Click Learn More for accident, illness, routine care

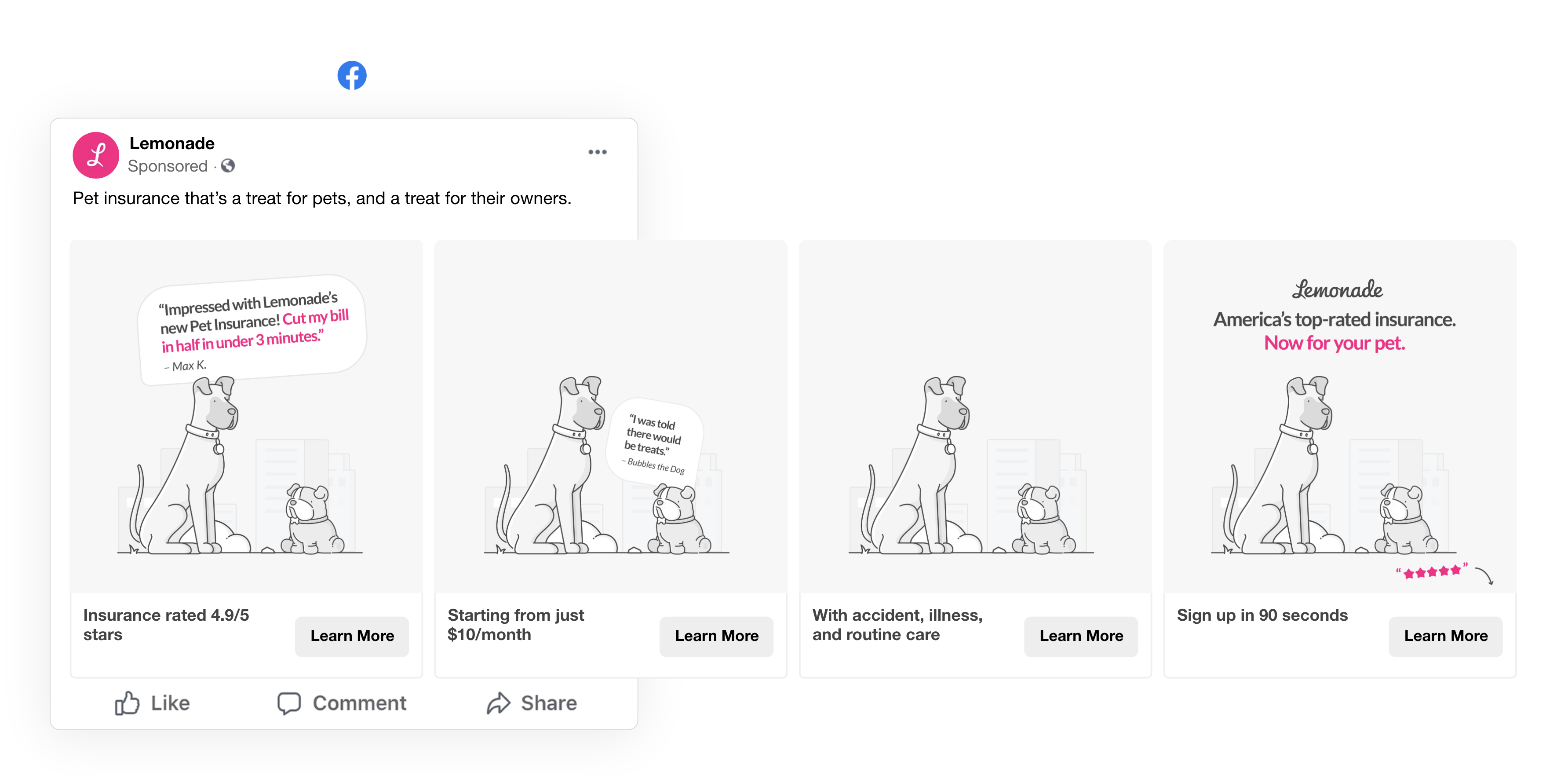[1081, 636]
